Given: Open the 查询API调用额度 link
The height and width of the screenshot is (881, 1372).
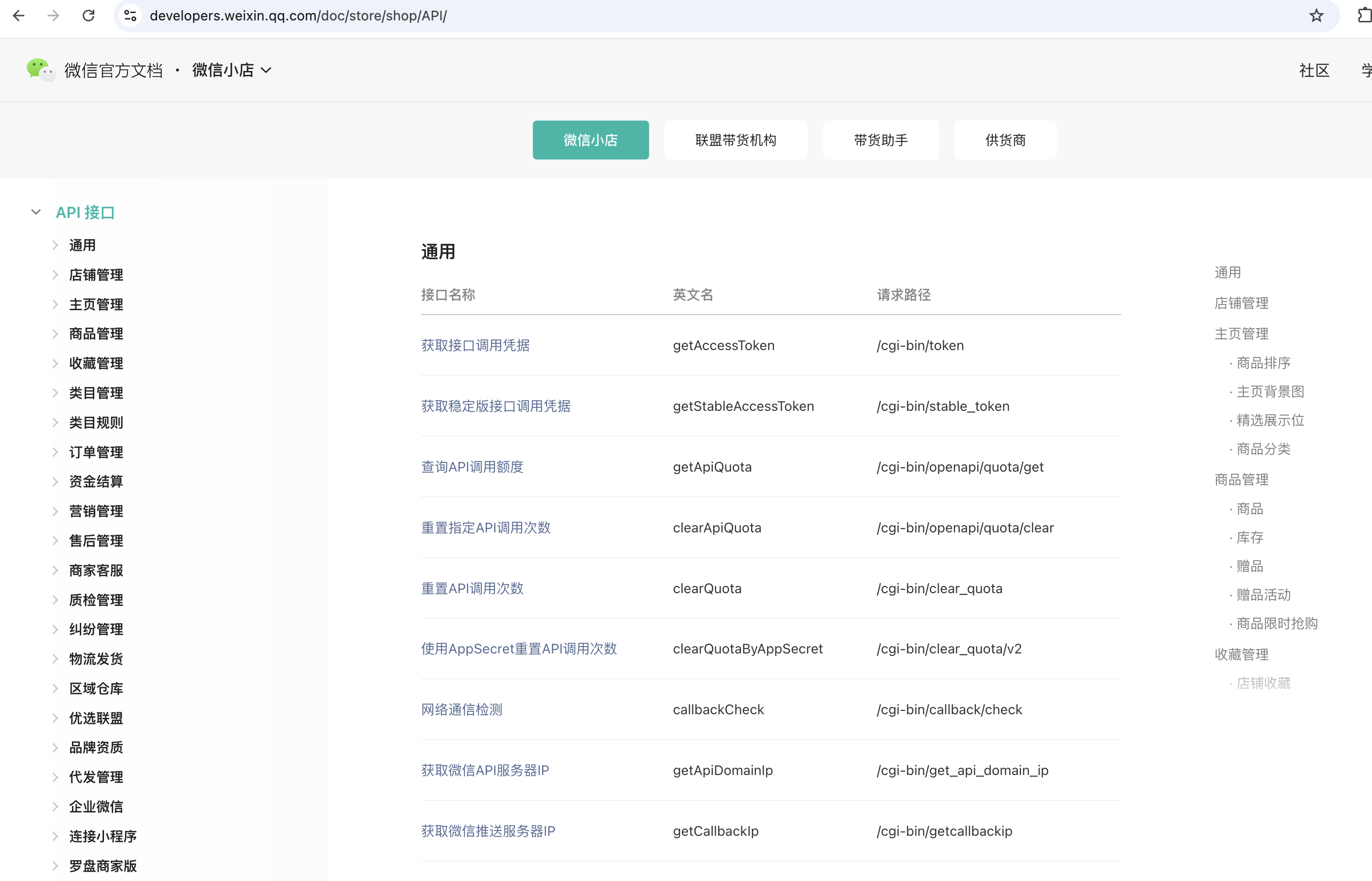Looking at the screenshot, I should (x=472, y=467).
